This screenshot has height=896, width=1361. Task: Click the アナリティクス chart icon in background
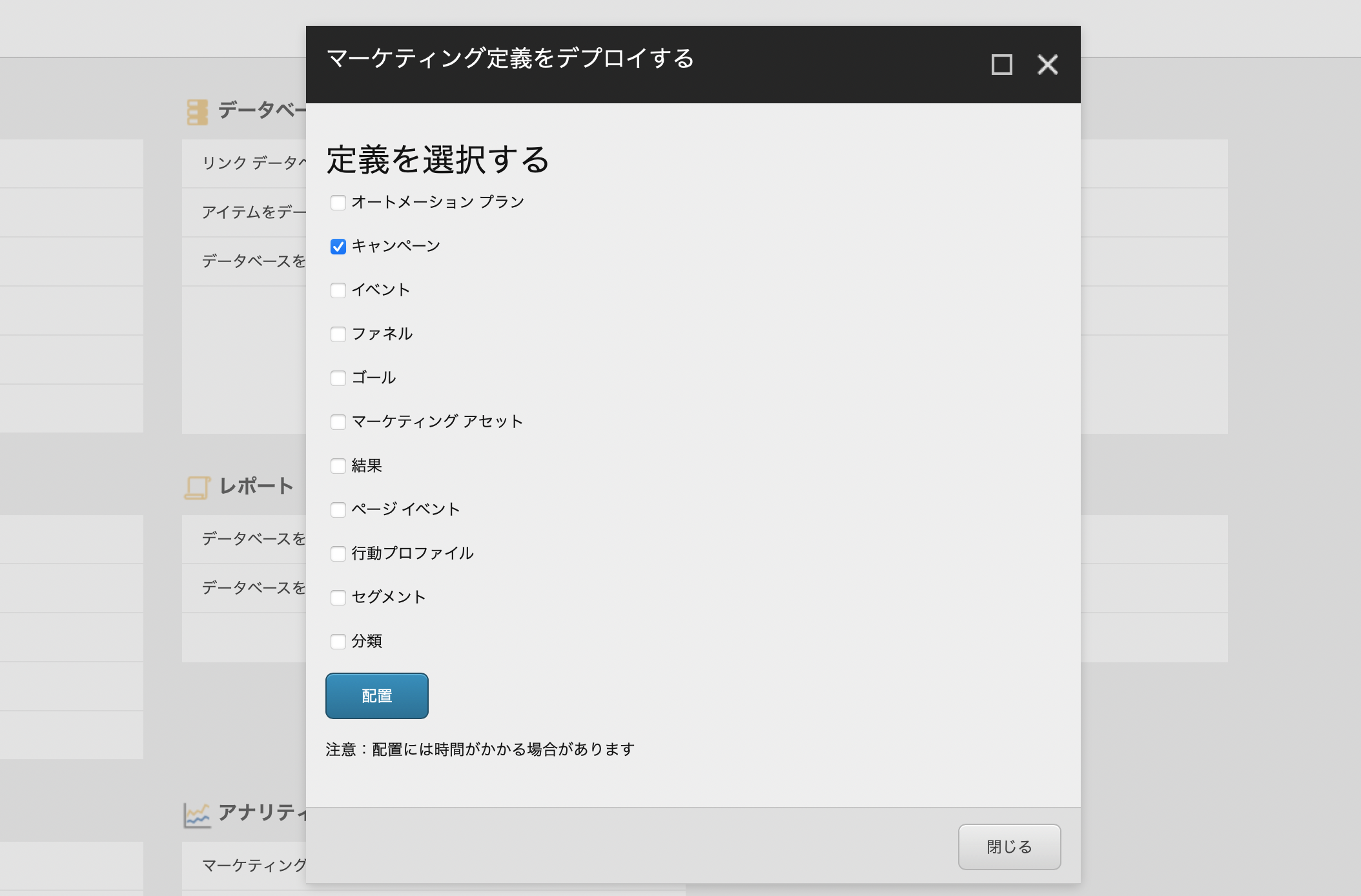pos(197,815)
